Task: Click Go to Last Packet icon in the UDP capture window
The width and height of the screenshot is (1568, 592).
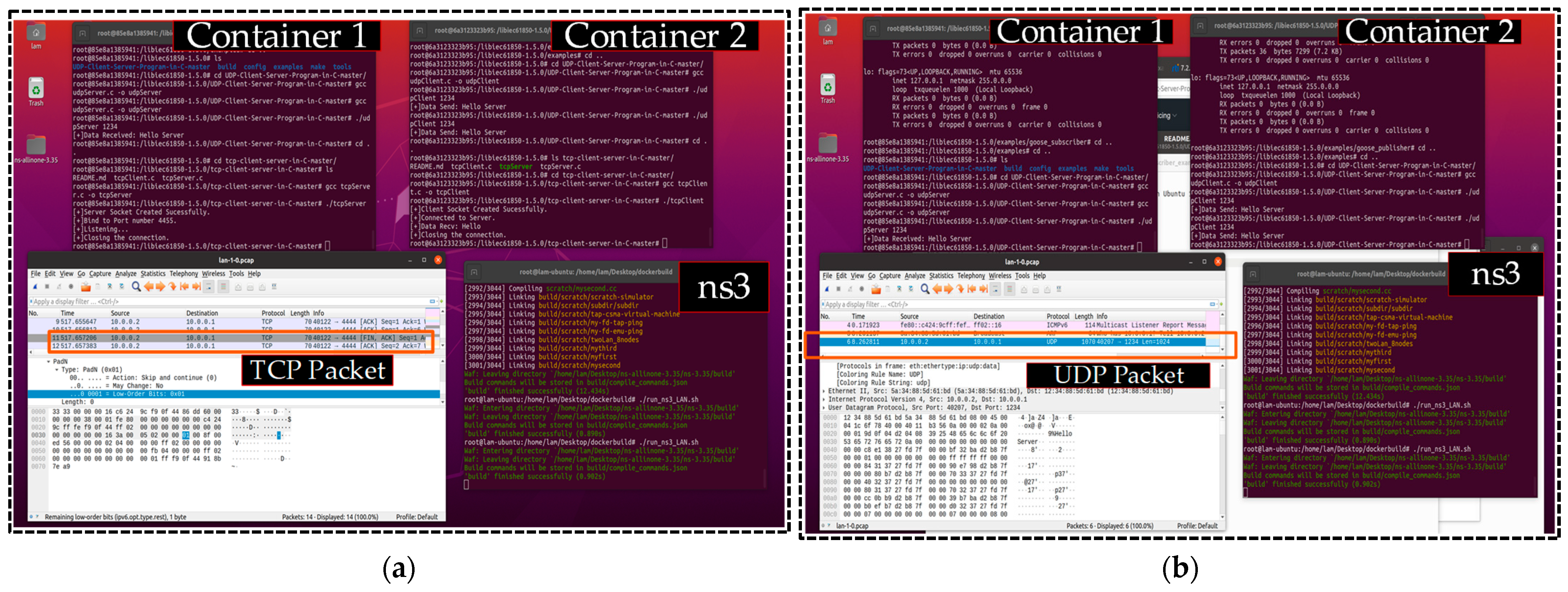Action: 984,289
